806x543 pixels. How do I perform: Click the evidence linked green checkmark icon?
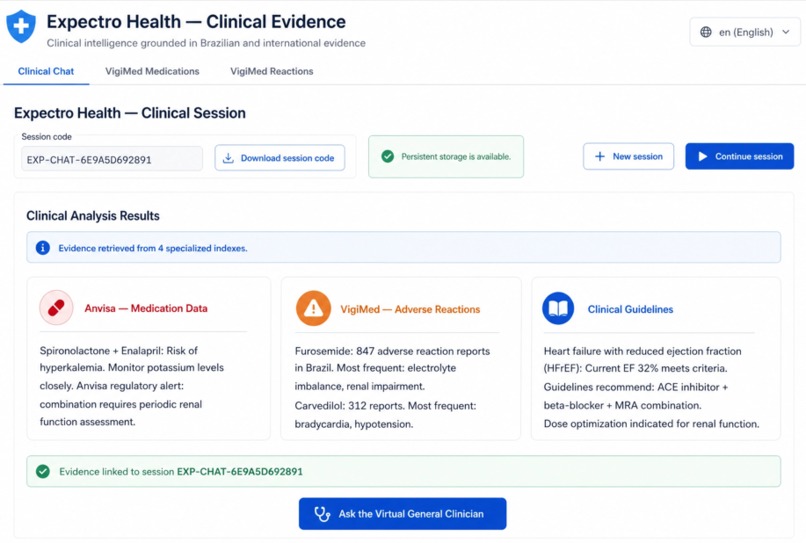click(x=43, y=472)
